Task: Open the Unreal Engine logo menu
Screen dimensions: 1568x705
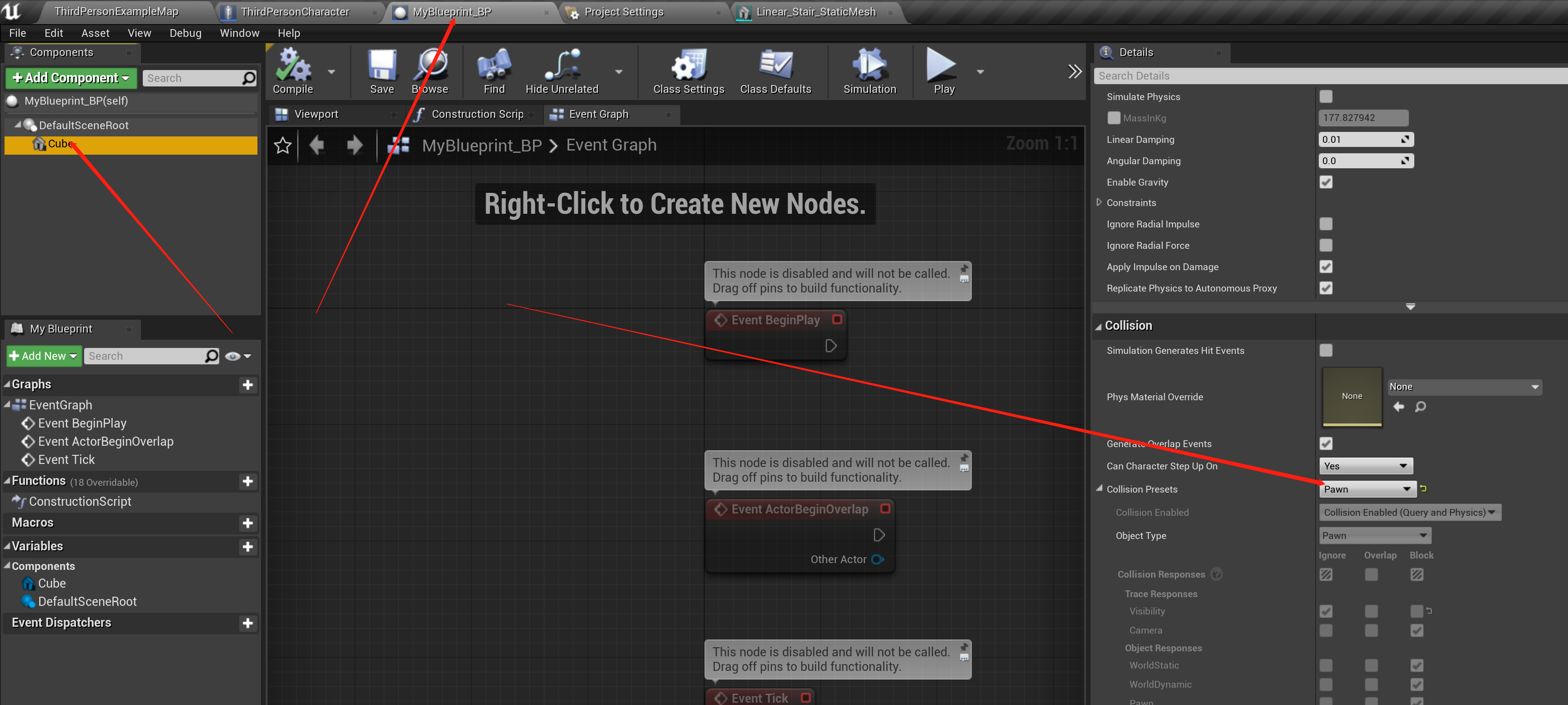Action: click(x=12, y=11)
